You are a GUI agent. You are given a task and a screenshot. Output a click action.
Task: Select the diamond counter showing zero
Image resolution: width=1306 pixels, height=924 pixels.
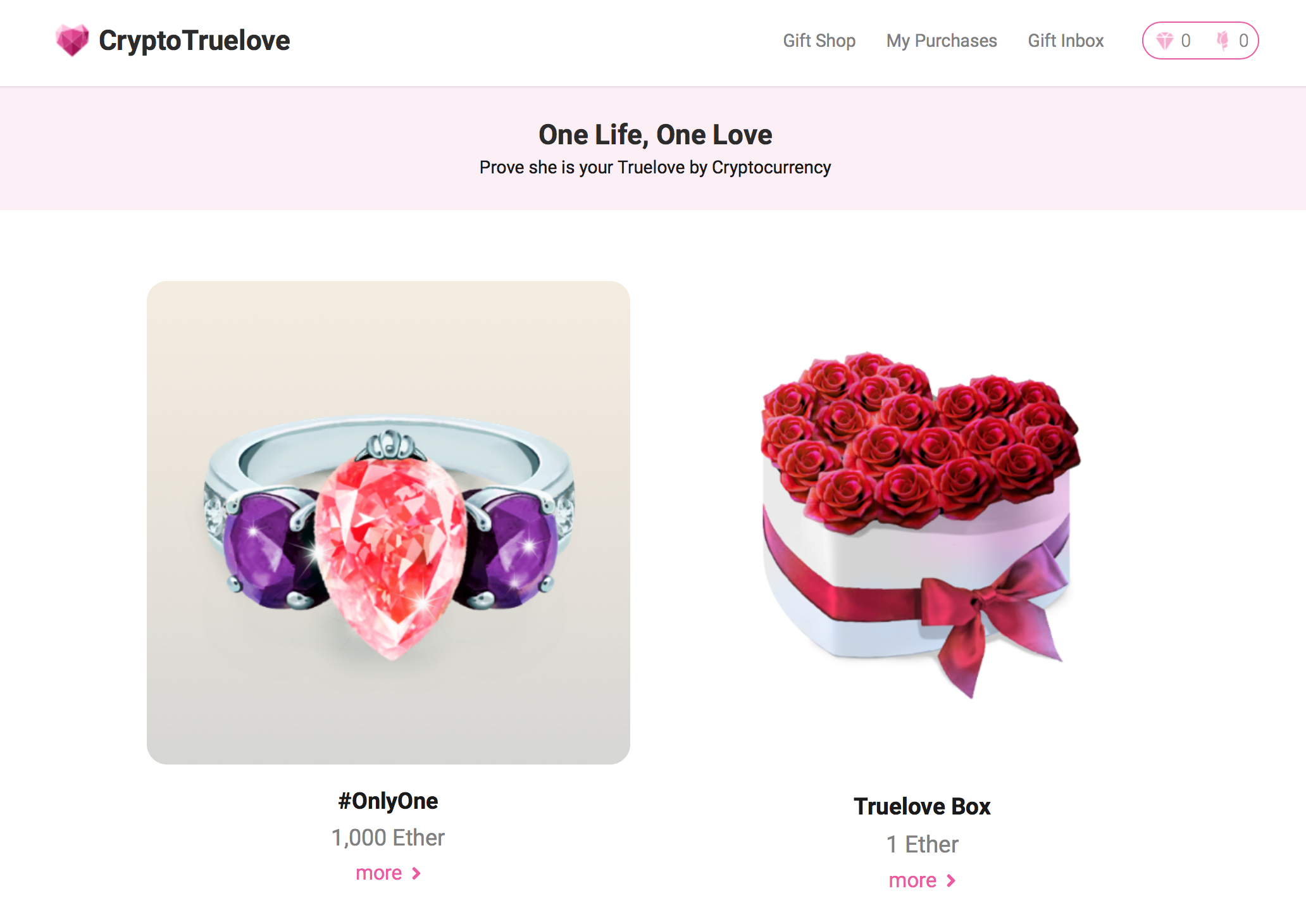click(x=1186, y=41)
